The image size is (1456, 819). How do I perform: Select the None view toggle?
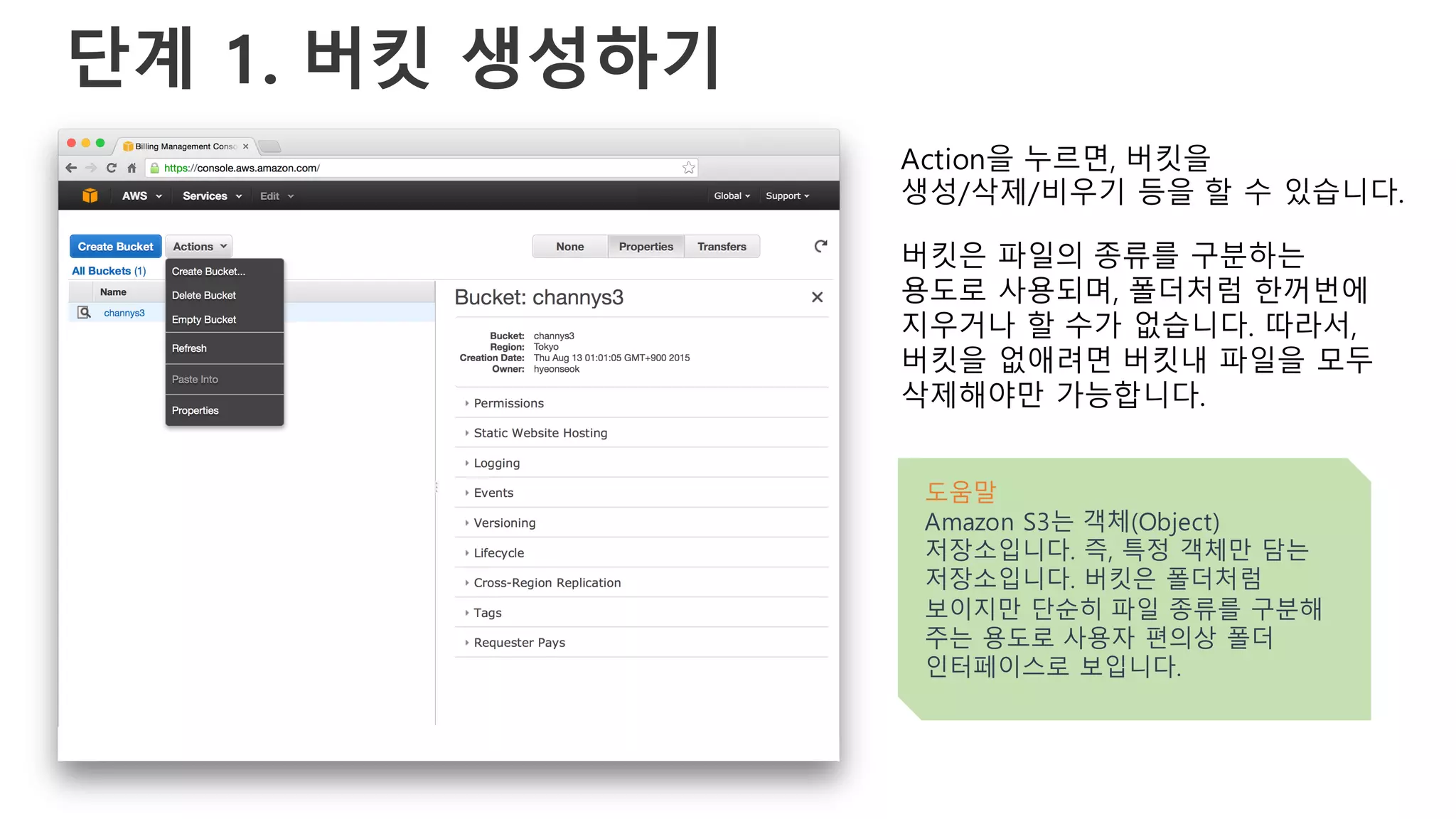point(569,247)
